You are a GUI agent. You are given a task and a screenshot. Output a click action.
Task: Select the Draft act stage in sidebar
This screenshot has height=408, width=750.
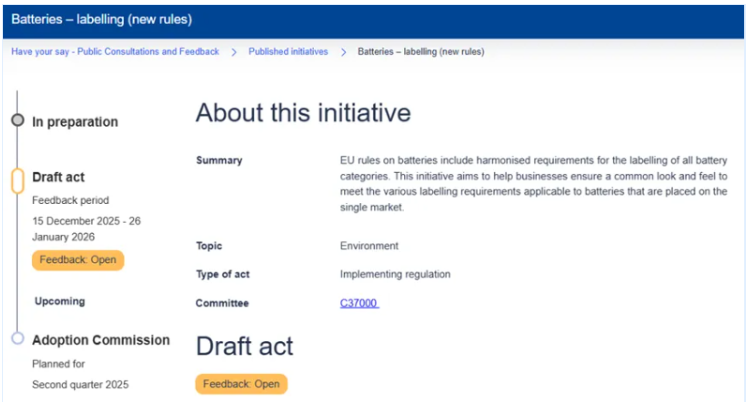58,177
